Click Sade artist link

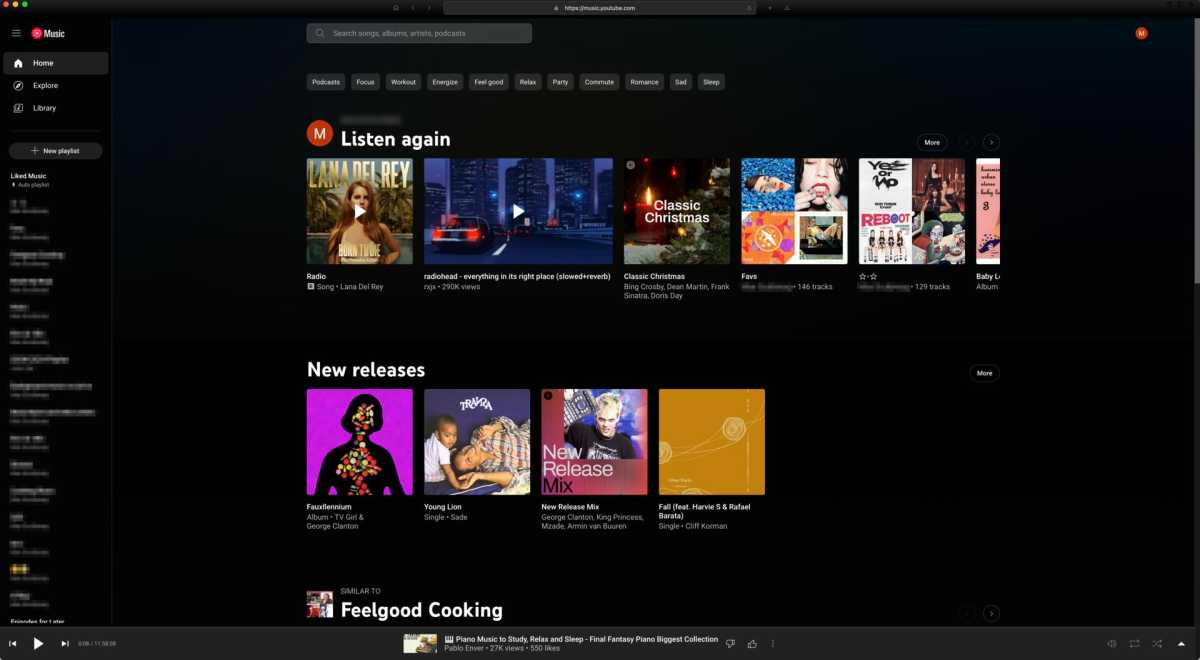click(458, 517)
